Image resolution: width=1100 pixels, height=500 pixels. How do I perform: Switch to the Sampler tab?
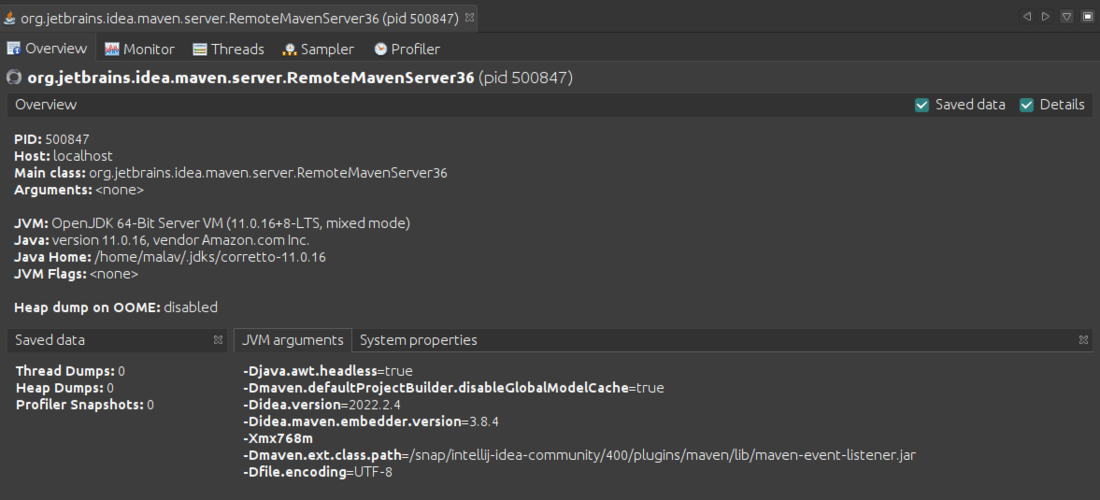(x=318, y=49)
